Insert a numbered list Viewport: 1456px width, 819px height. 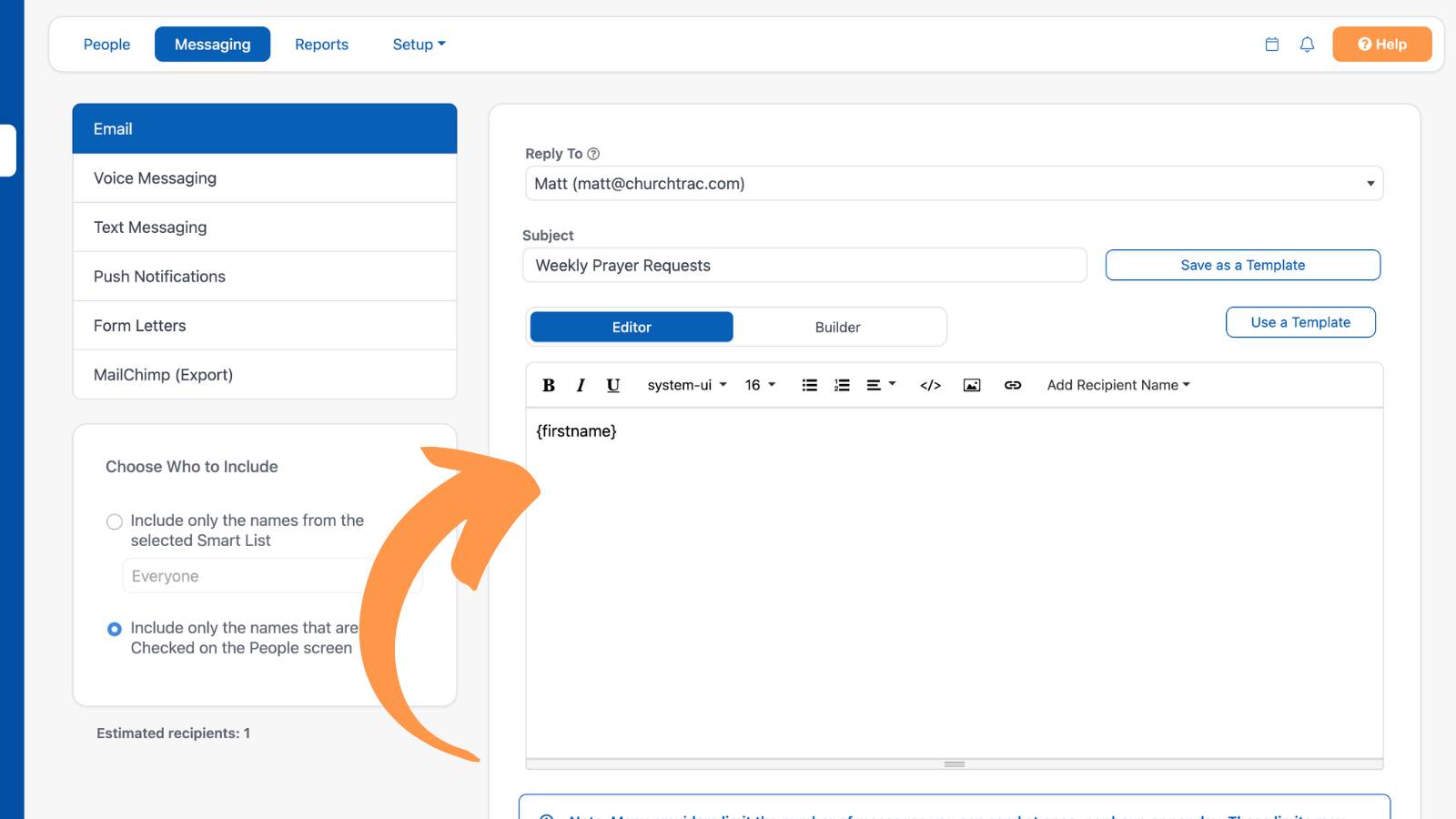pos(842,385)
